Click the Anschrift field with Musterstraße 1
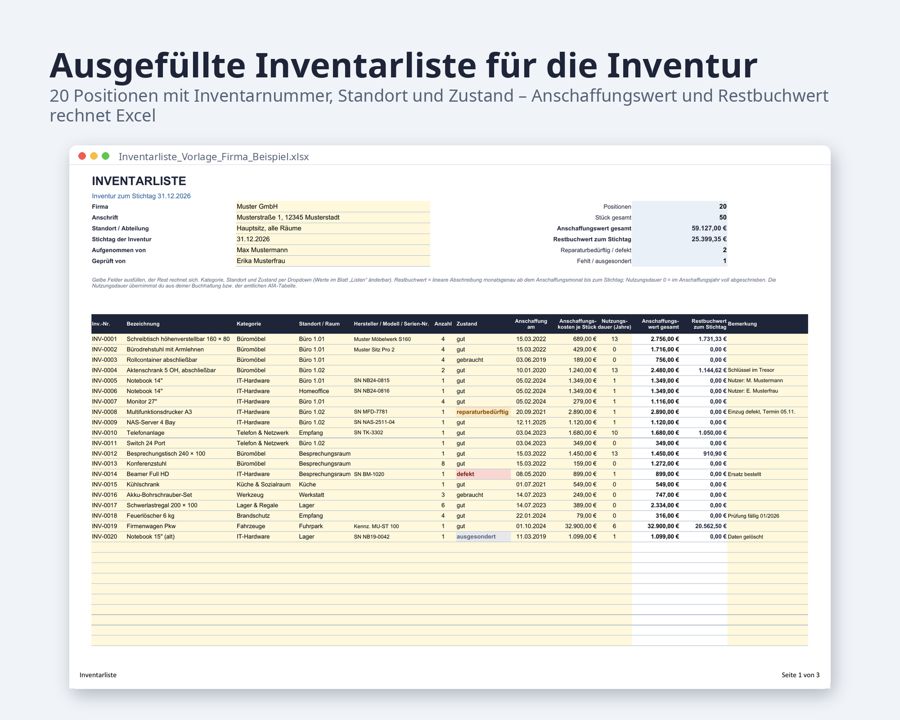This screenshot has height=720, width=900. 333,217
